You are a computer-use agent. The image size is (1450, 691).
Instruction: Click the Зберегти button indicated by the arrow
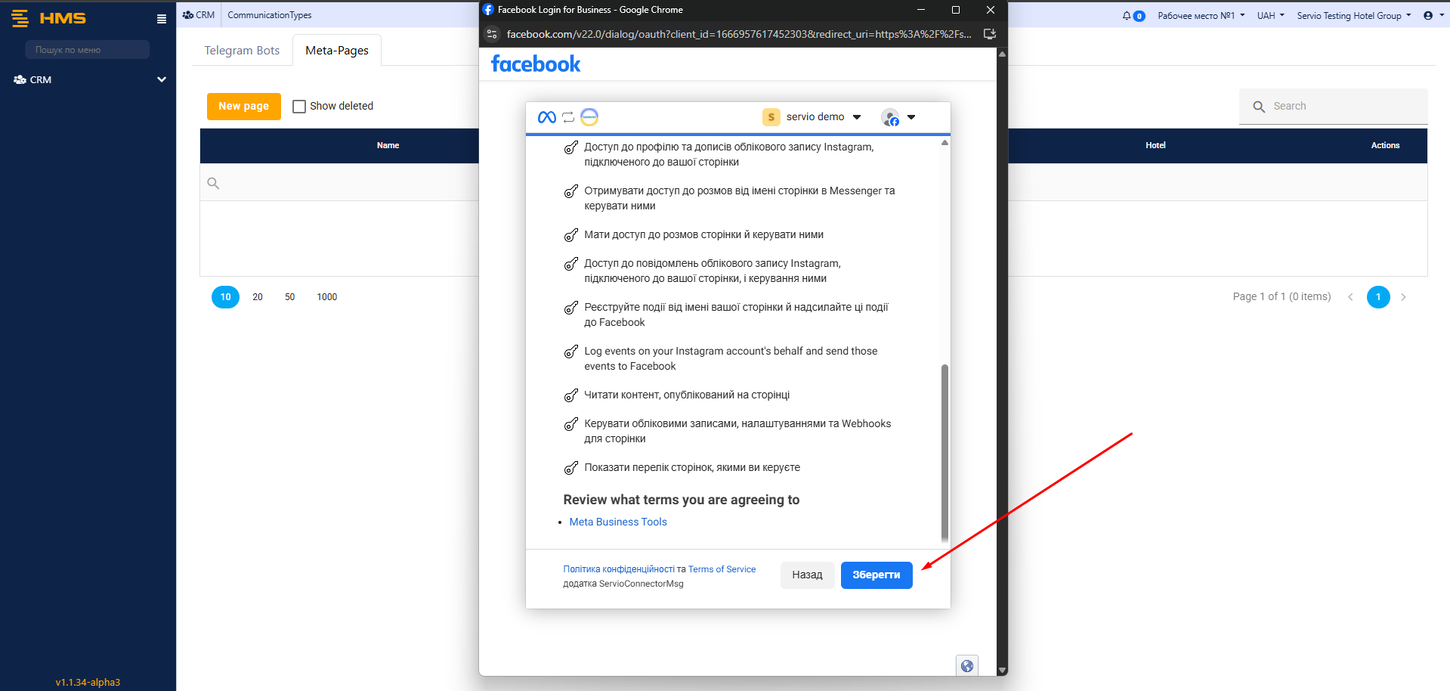coord(876,574)
